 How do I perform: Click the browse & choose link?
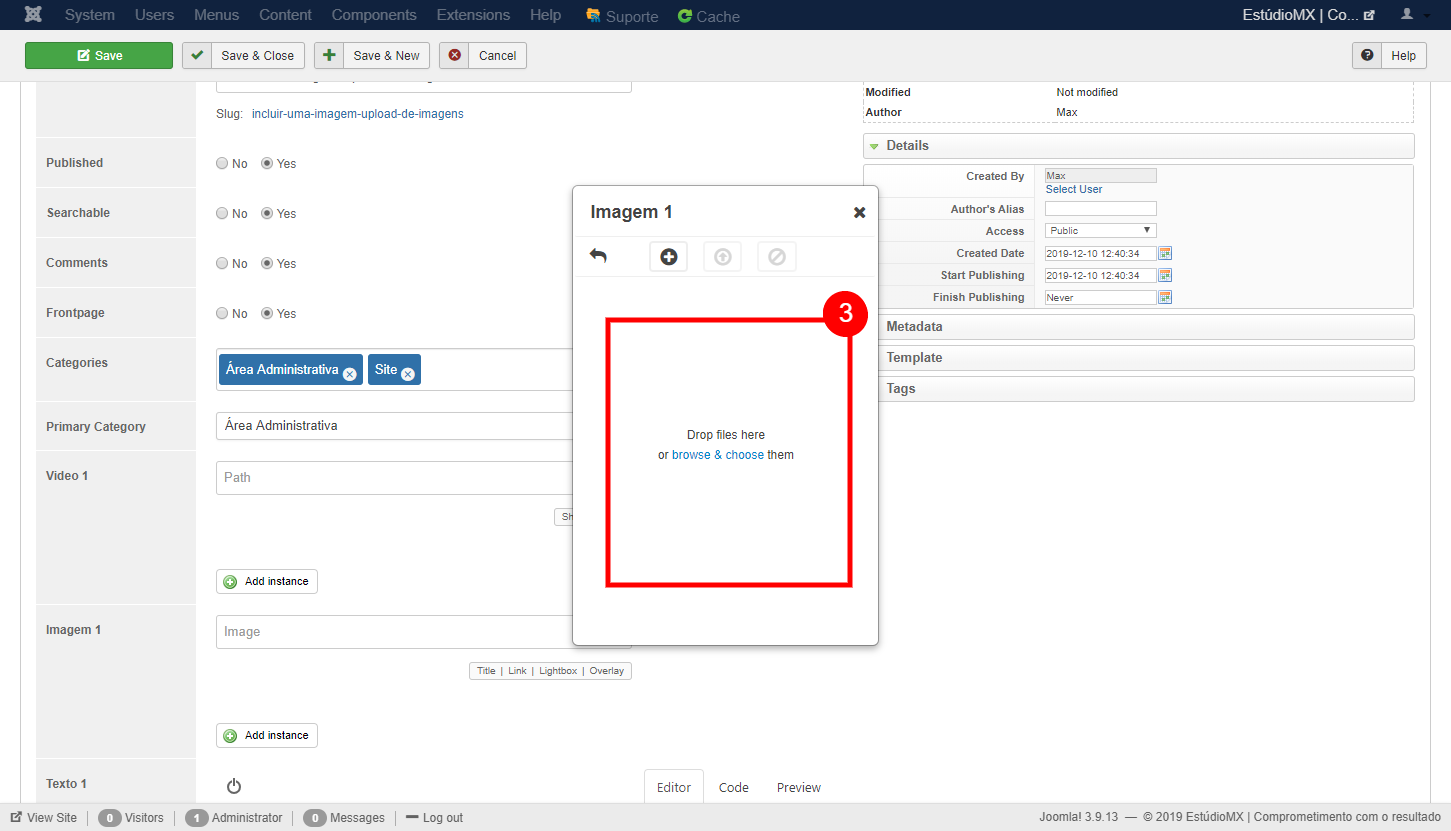[x=717, y=455]
